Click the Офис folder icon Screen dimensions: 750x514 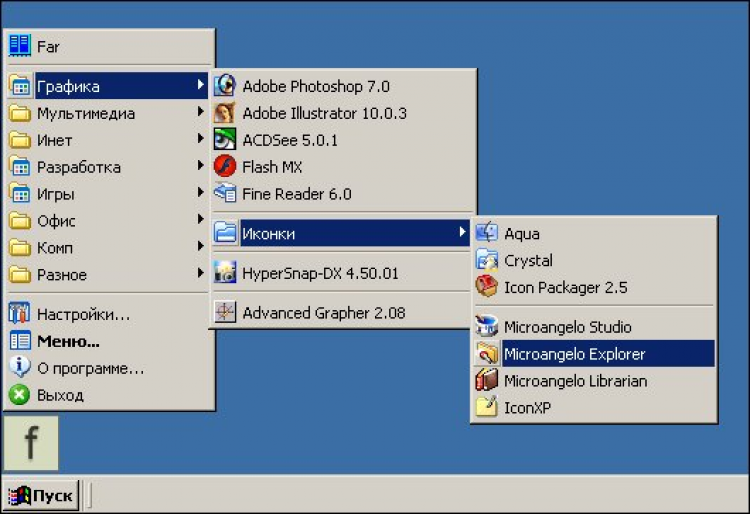20,220
